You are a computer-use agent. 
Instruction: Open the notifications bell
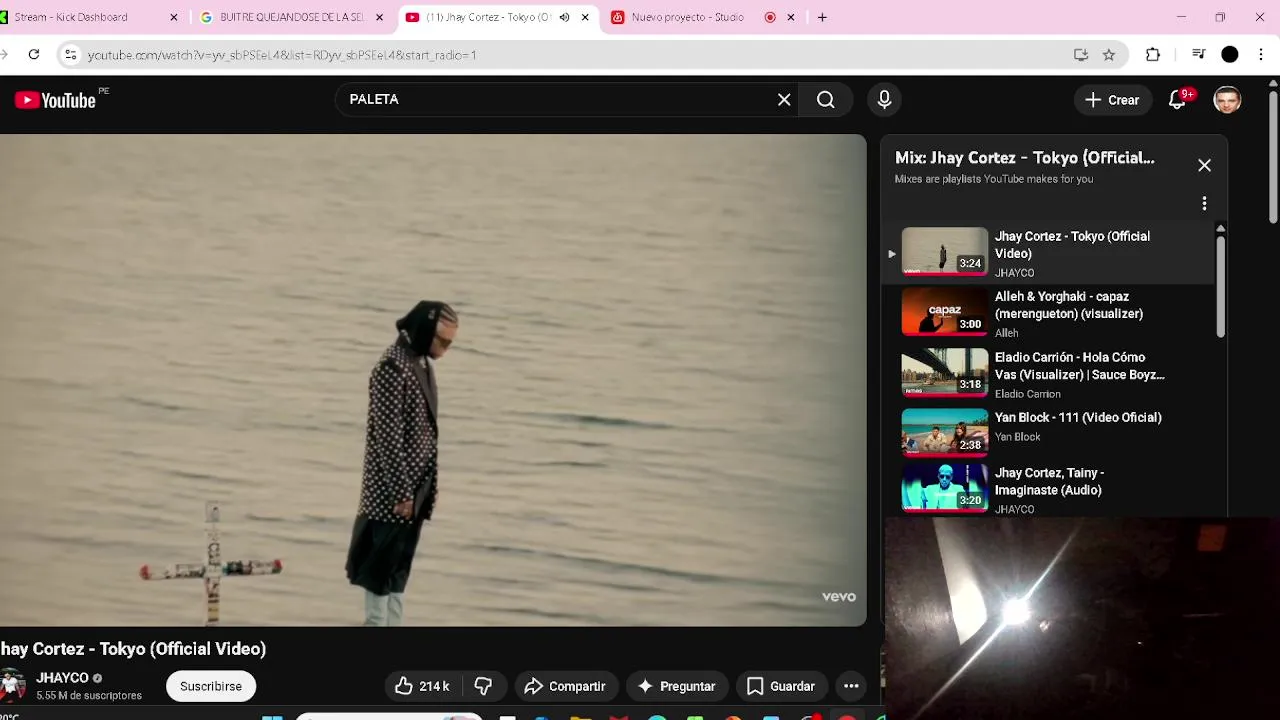click(1178, 100)
